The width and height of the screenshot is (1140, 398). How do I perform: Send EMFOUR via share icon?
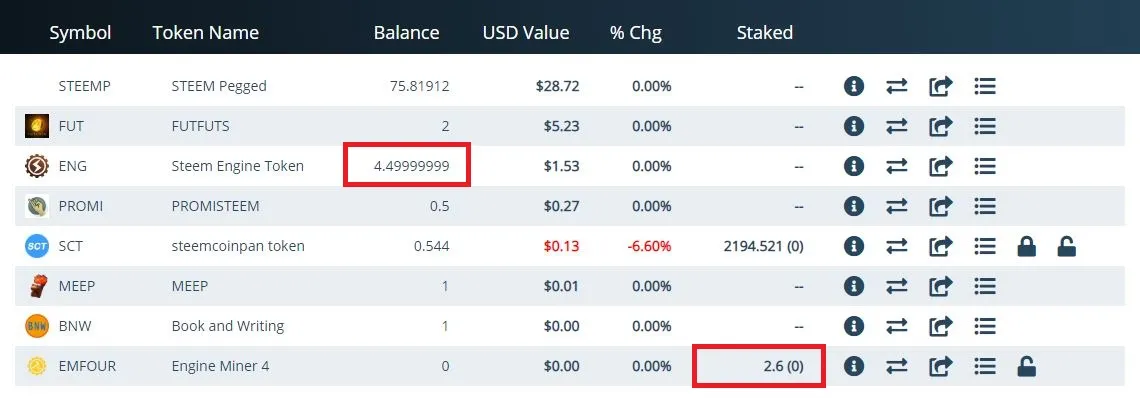[941, 366]
